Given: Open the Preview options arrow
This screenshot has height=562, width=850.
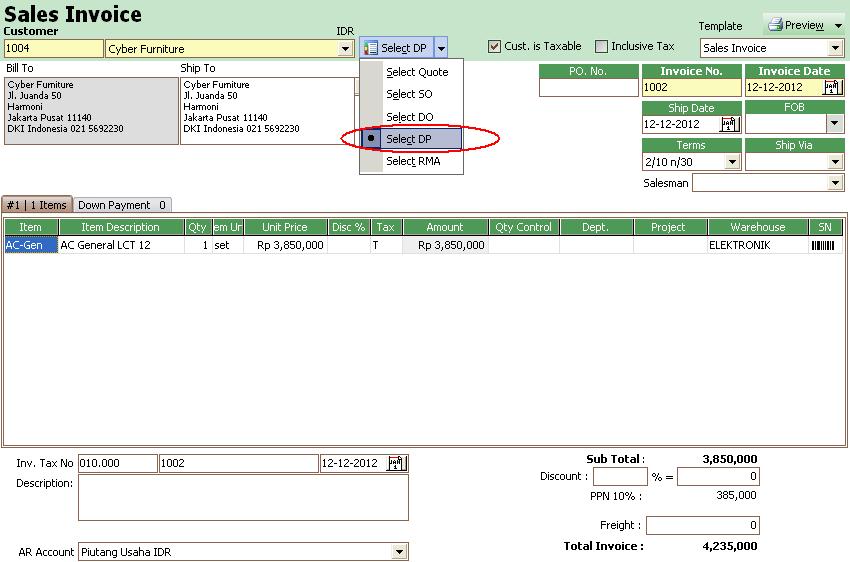Looking at the screenshot, I should tap(838, 25).
